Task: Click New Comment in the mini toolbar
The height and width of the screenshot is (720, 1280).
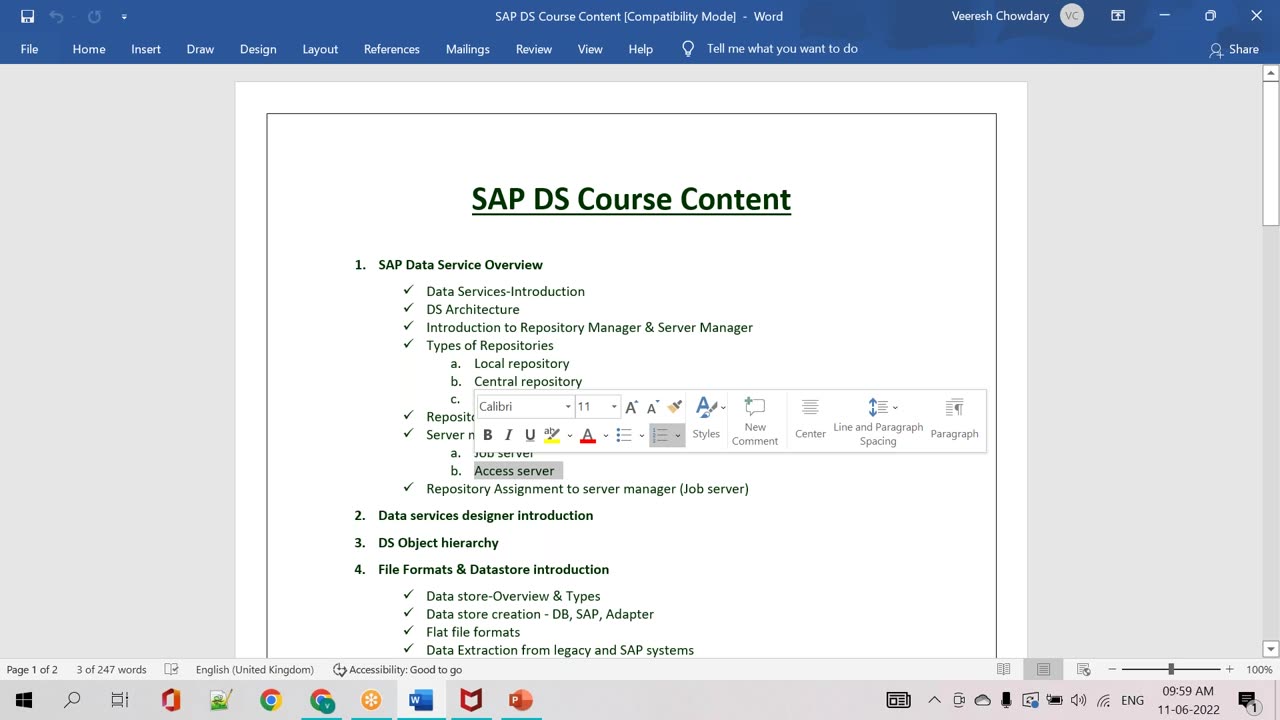Action: pyautogui.click(x=755, y=421)
